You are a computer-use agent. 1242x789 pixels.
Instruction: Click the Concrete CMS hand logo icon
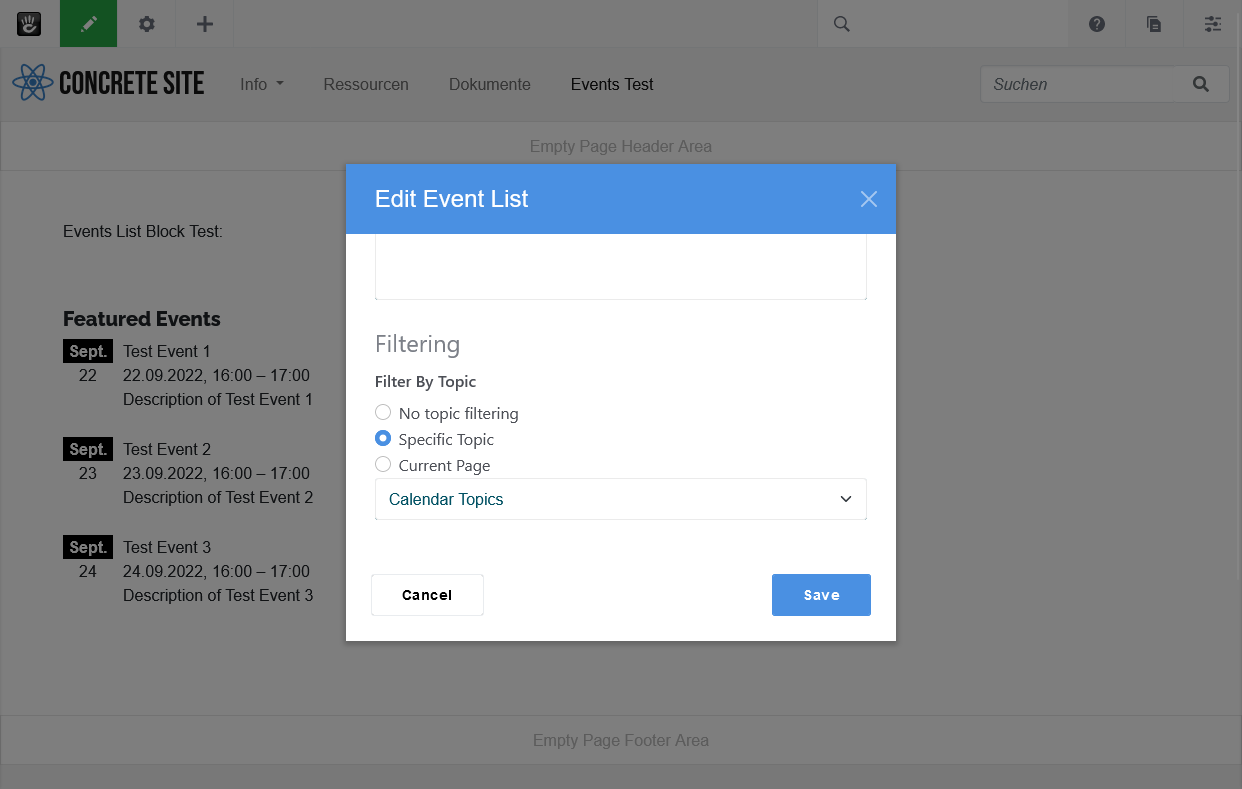[x=28, y=23]
